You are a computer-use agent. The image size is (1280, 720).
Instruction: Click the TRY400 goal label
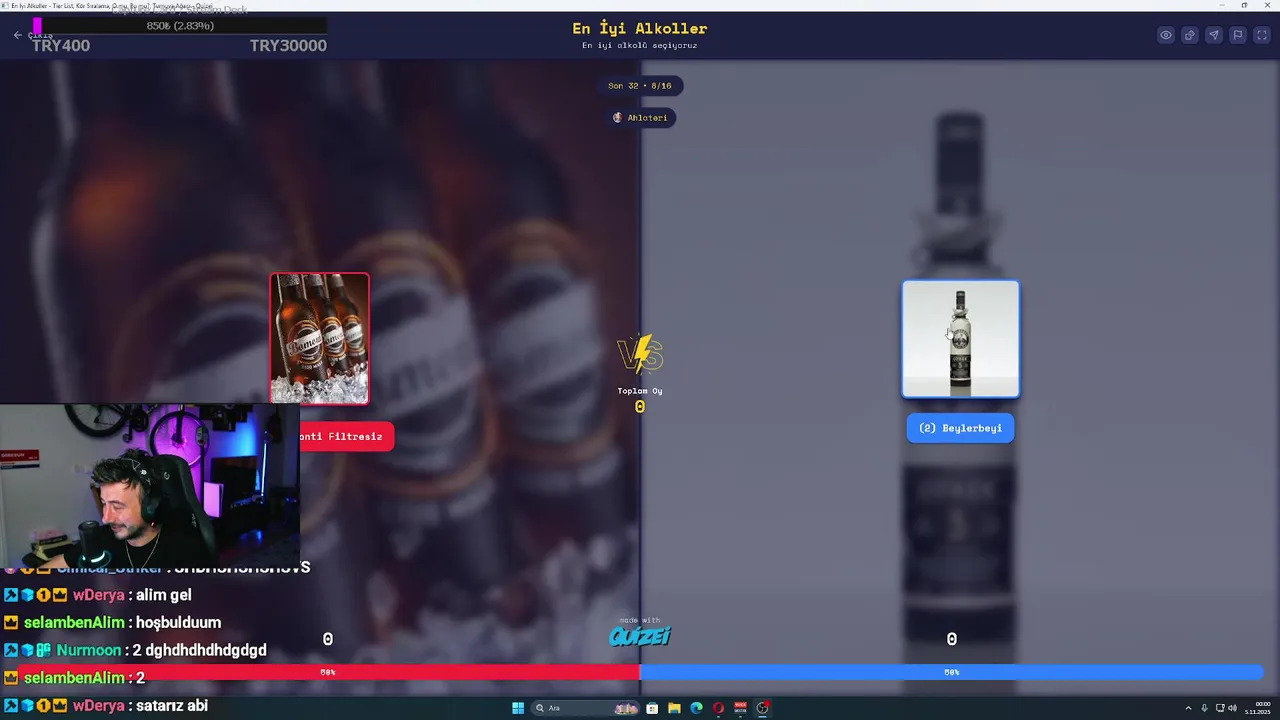(61, 45)
